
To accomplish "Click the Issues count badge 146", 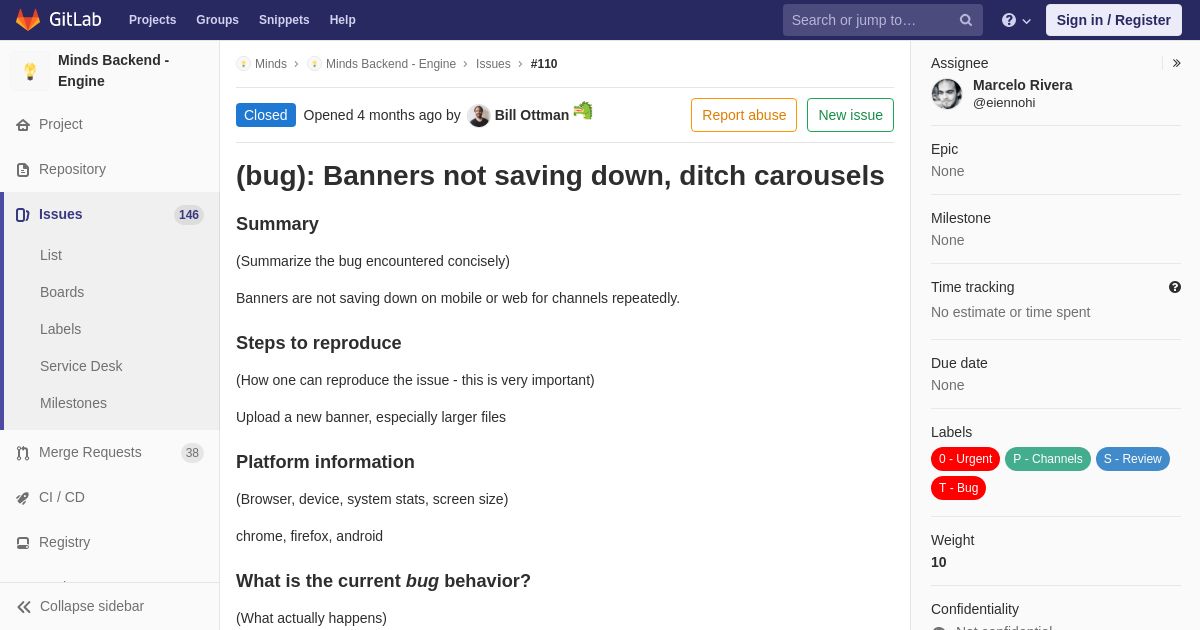I will click(x=189, y=215).
